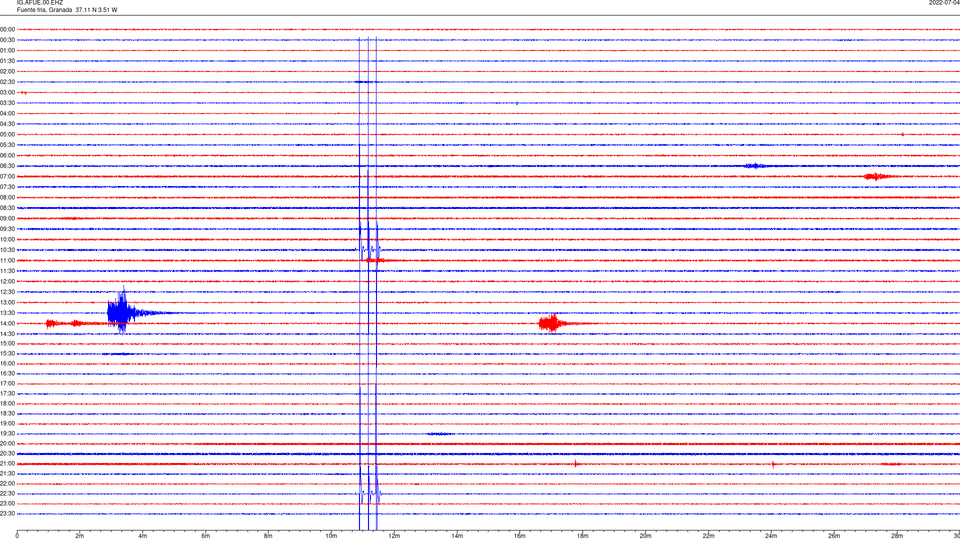Select the 21:00 trace time label

(x=7, y=463)
